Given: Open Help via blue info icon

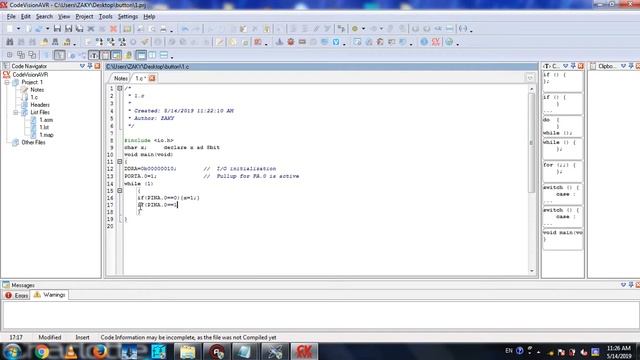Looking at the screenshot, I should tap(424, 42).
